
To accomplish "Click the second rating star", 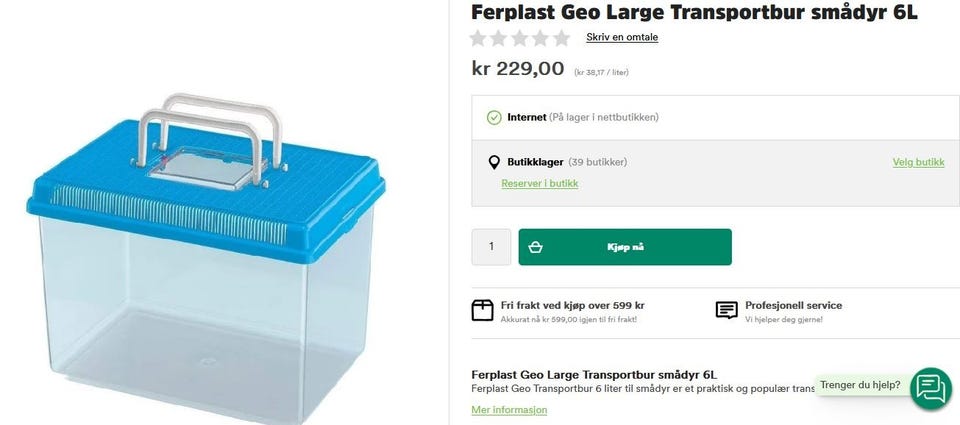I will tap(499, 38).
